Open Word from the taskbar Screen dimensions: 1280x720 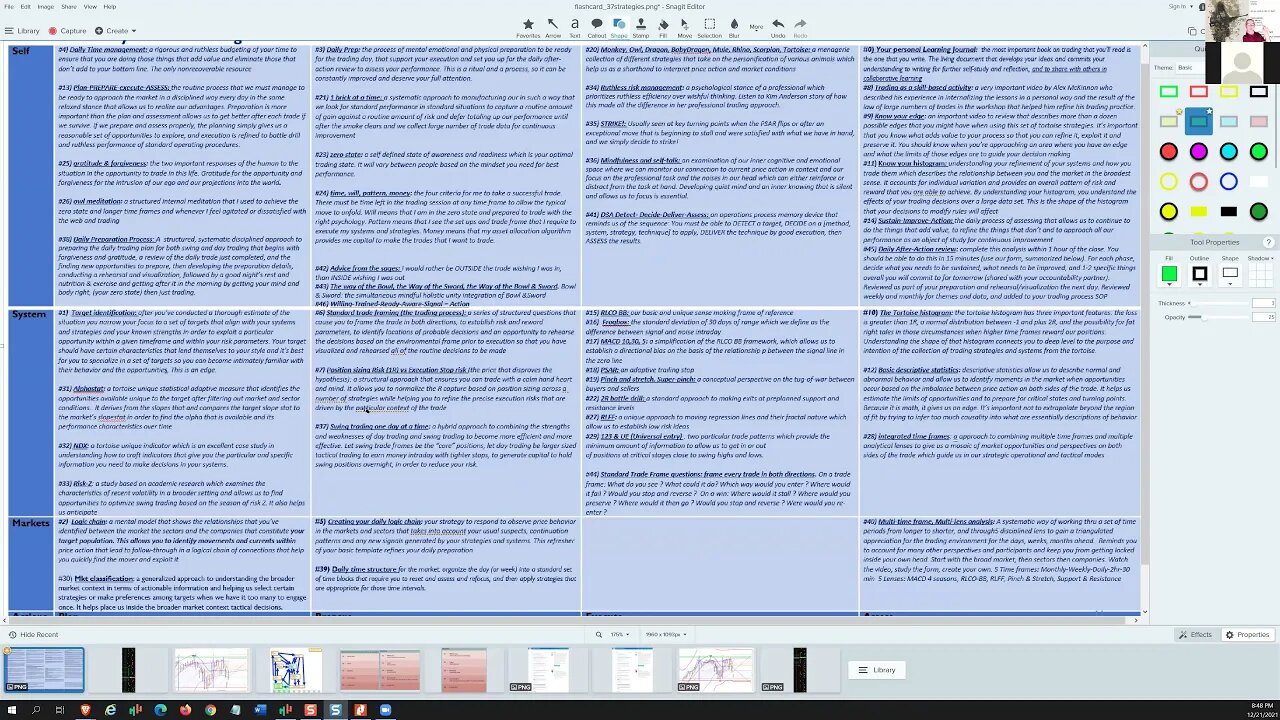[260, 710]
